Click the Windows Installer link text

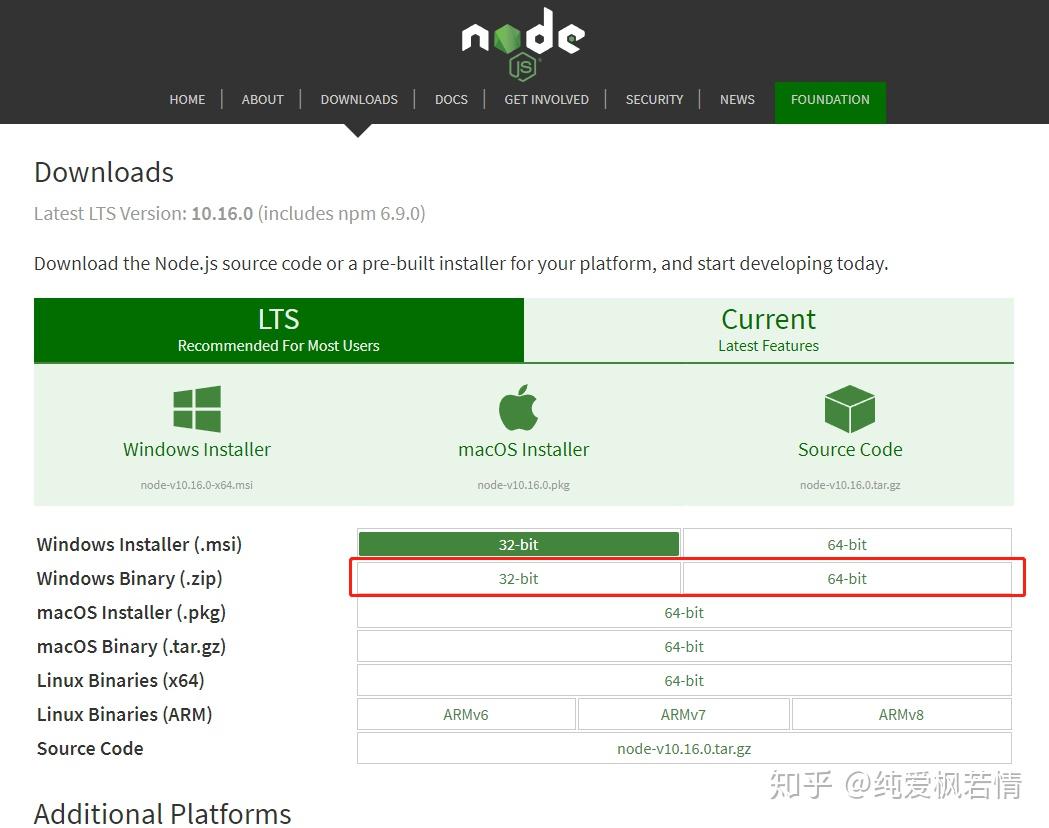[197, 449]
